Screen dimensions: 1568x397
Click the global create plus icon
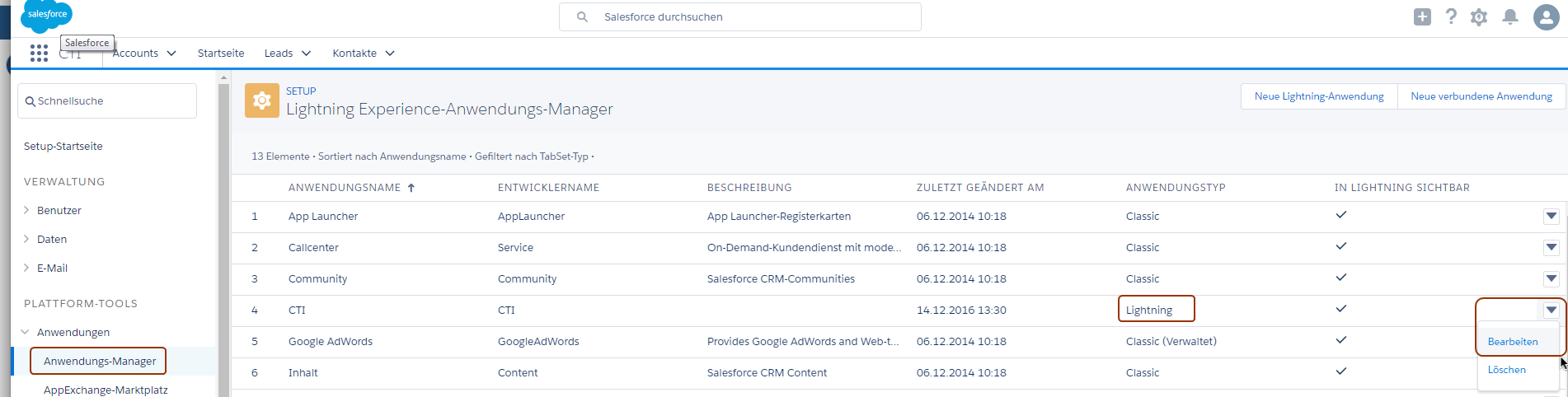tap(1422, 16)
